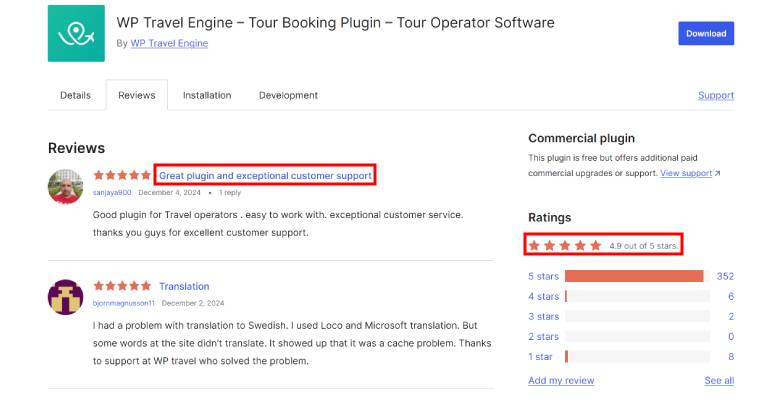The width and height of the screenshot is (782, 400).
Task: Click the Add my review link
Action: (x=561, y=381)
